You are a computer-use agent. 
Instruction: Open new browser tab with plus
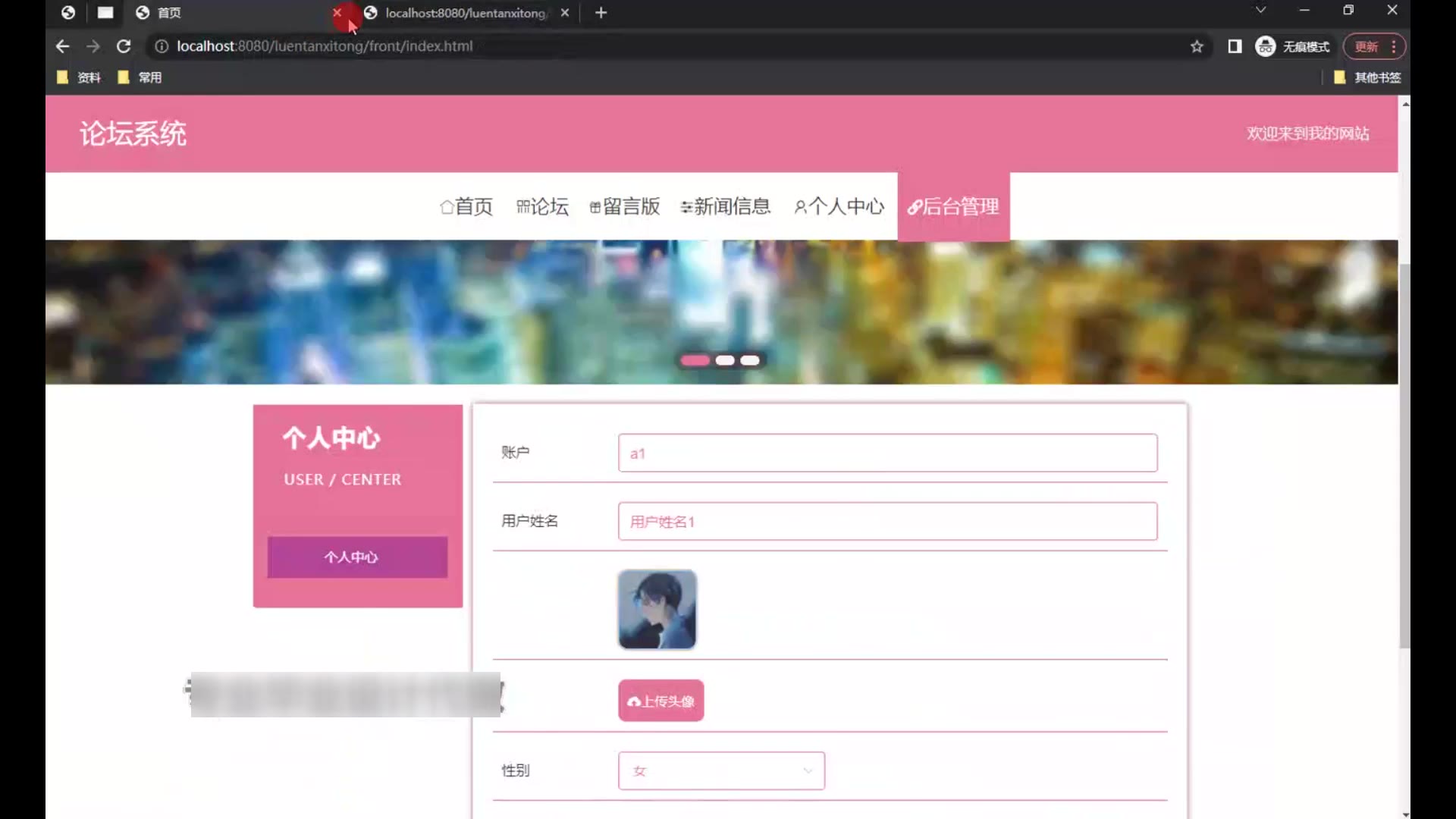tap(601, 13)
